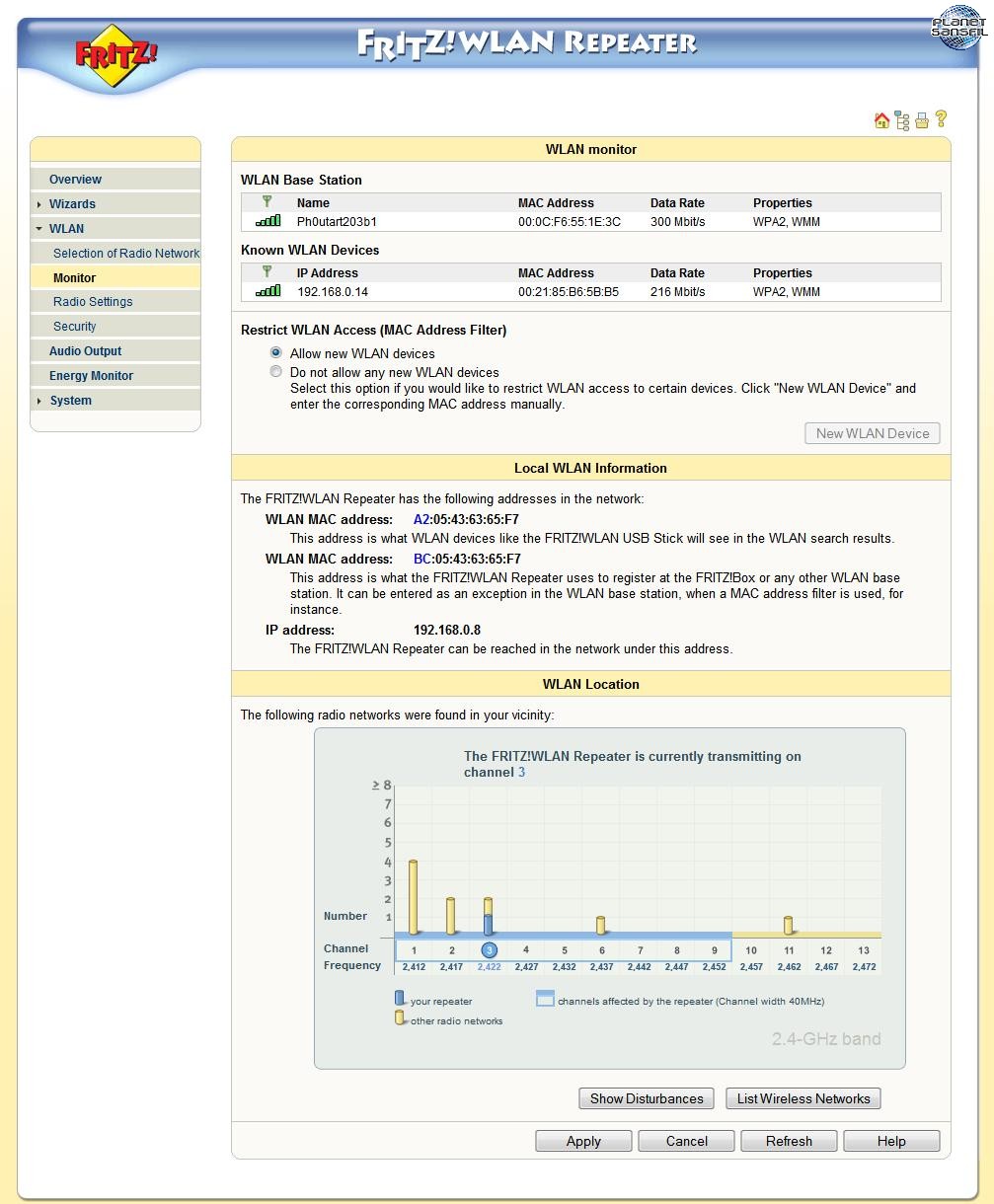The image size is (994, 1204).
Task: Click the Help button
Action: tap(891, 1141)
